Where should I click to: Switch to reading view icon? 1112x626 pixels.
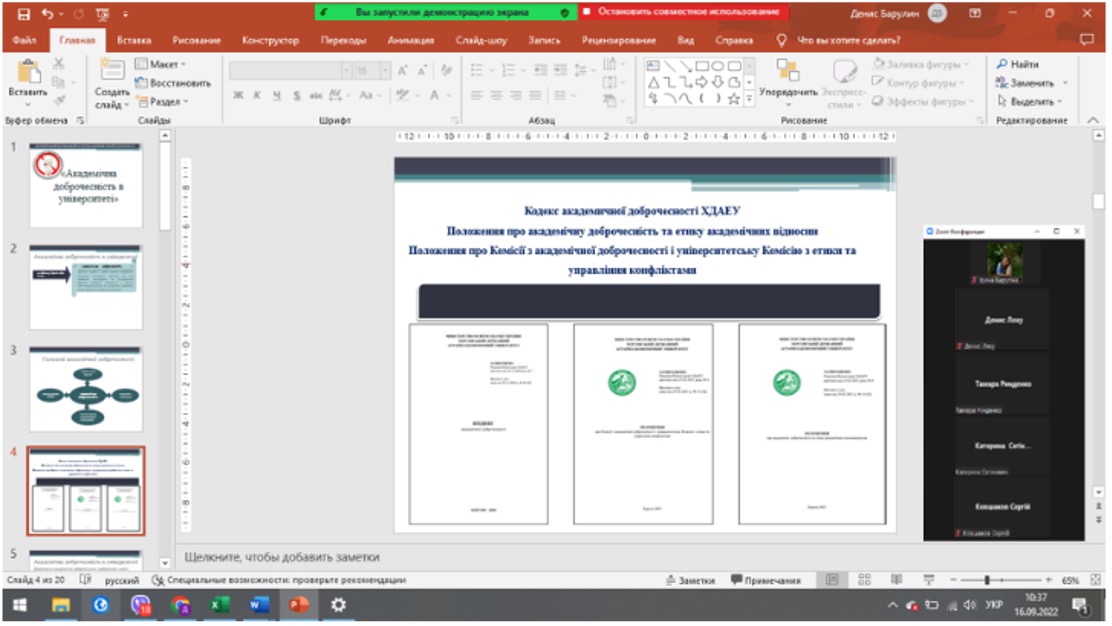[x=896, y=580]
